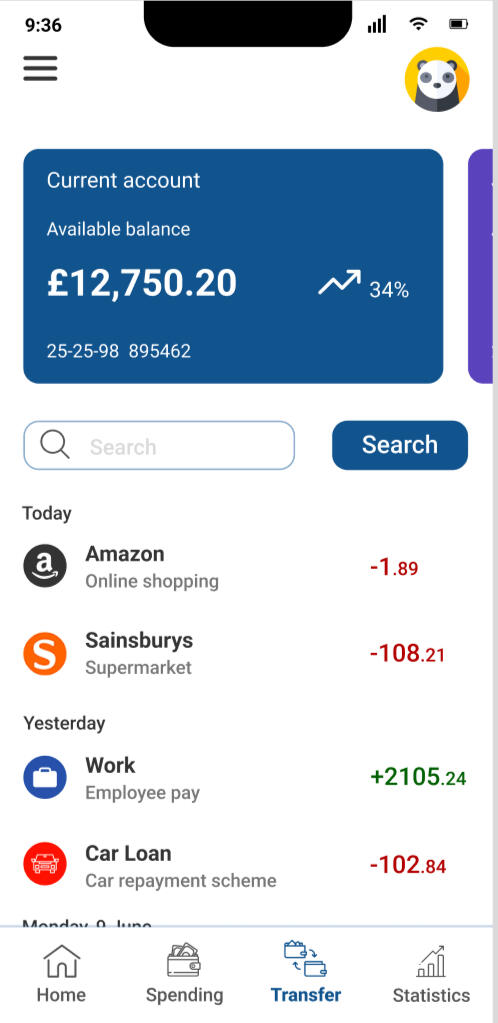This screenshot has height=1023, width=498.
Task: Open the hamburger menu
Action: point(40,68)
